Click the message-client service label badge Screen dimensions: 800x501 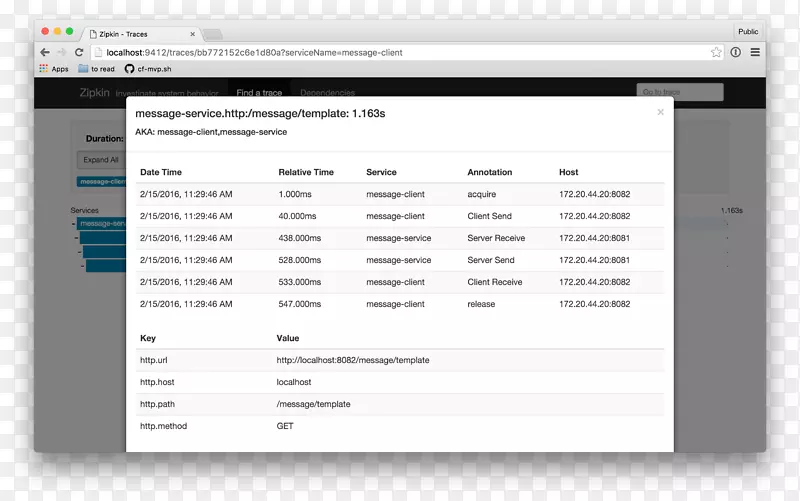coord(102,182)
